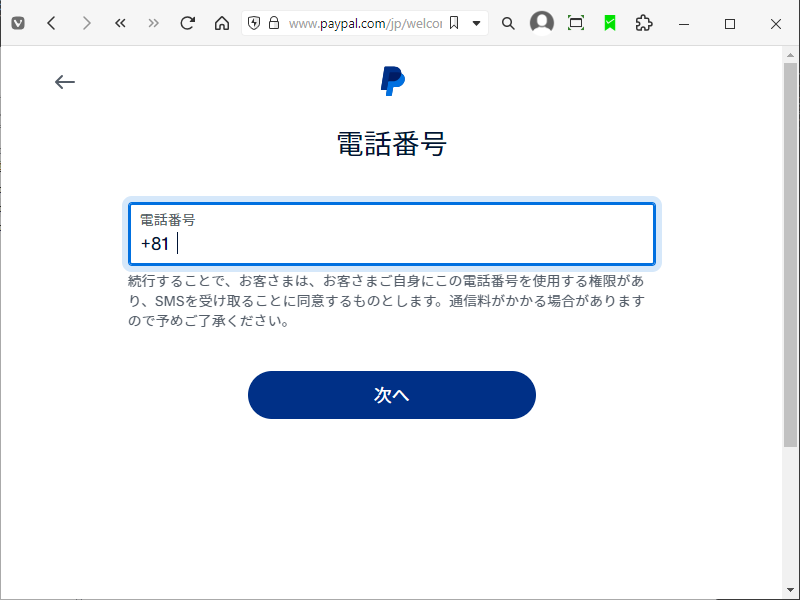Viewport: 800px width, 600px height.
Task: Close the browser window
Action: point(776,23)
